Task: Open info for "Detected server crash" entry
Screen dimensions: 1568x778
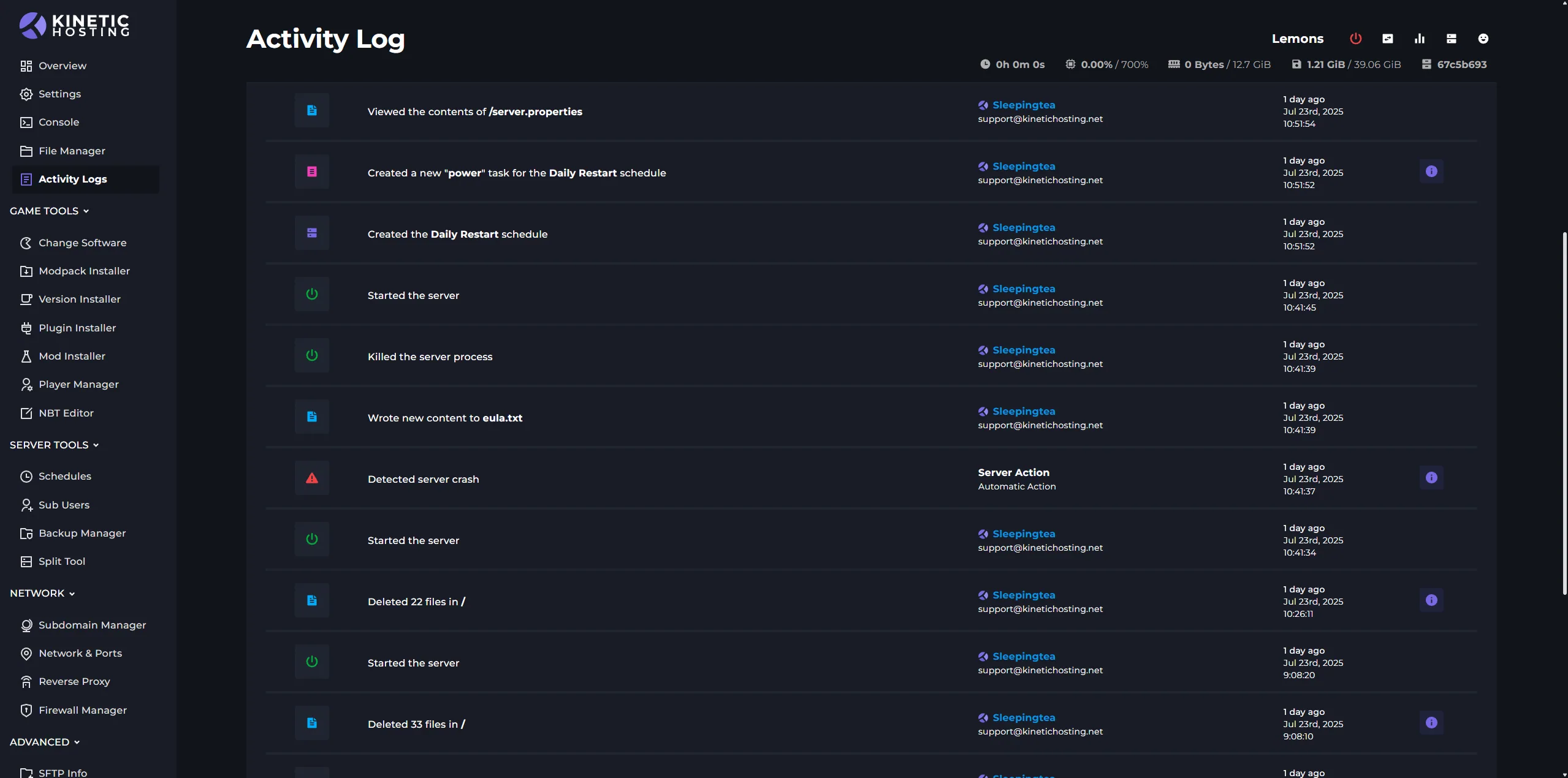Action: point(1431,478)
